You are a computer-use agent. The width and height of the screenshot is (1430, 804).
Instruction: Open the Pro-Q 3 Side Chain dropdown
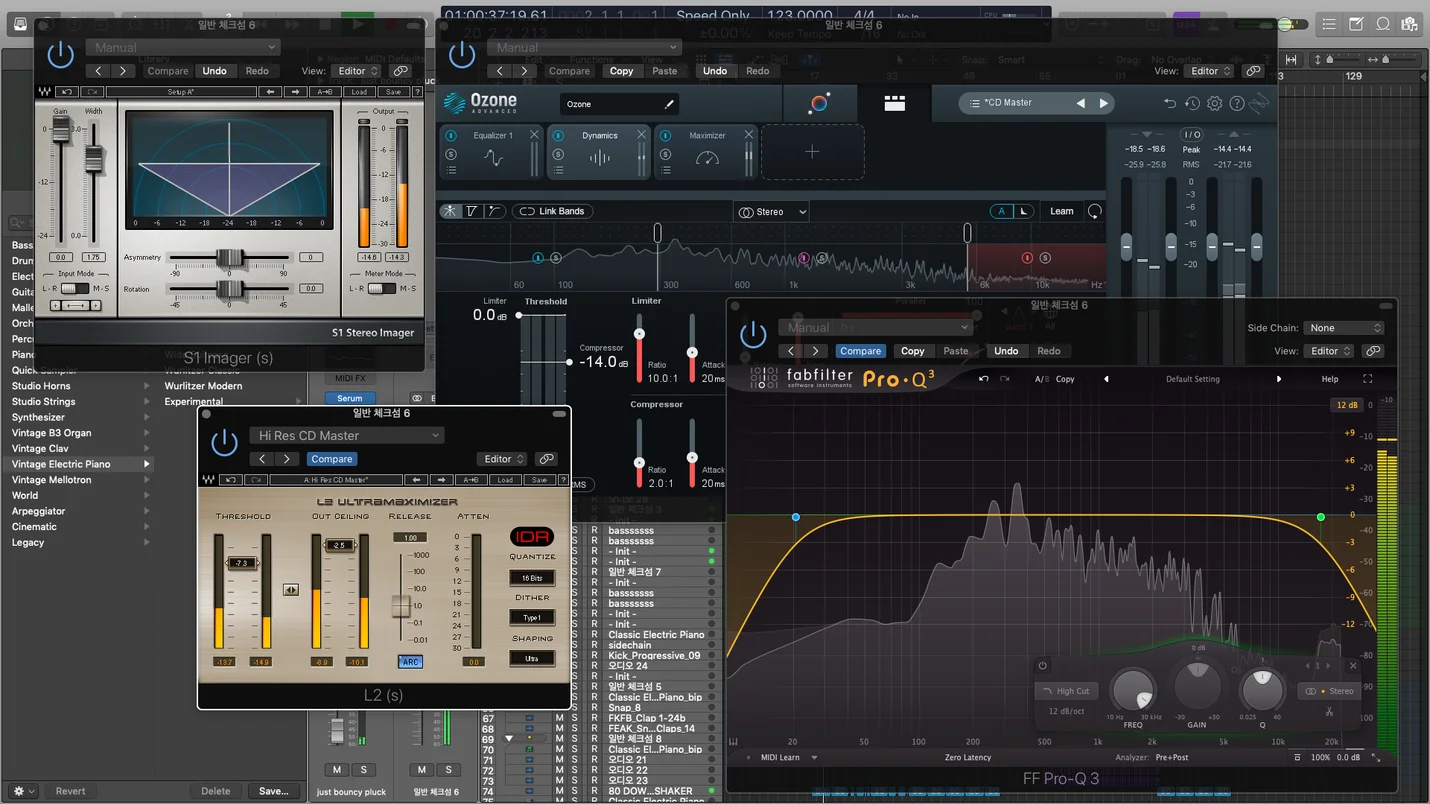coord(1343,328)
